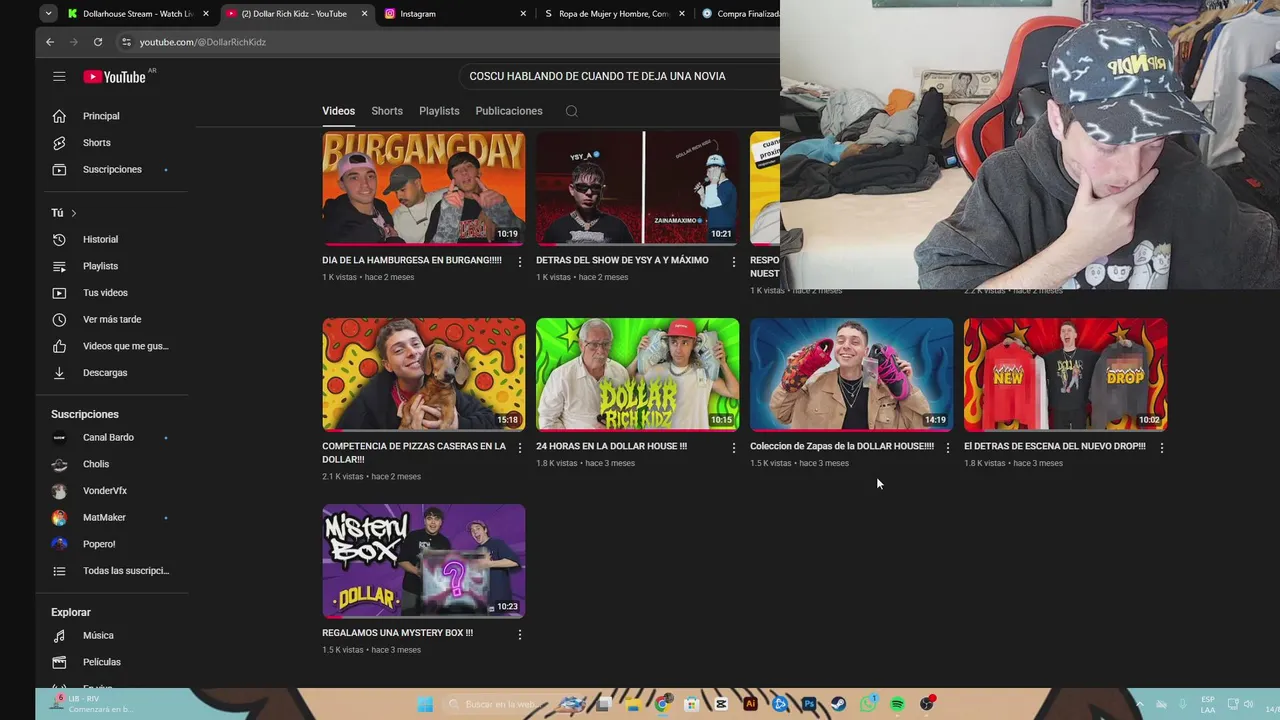The width and height of the screenshot is (1280, 720).
Task: Play the BURGANGDAY thumbnail video
Action: (423, 188)
